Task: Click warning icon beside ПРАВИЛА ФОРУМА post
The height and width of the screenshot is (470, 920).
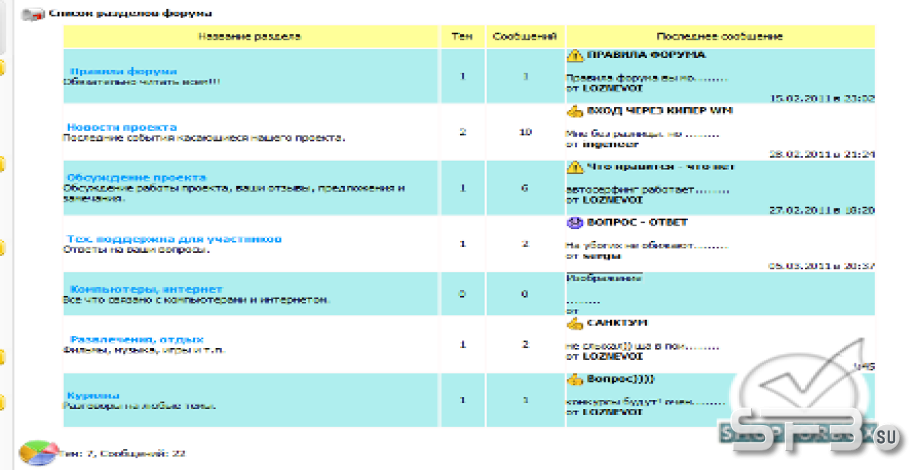Action: [x=575, y=55]
